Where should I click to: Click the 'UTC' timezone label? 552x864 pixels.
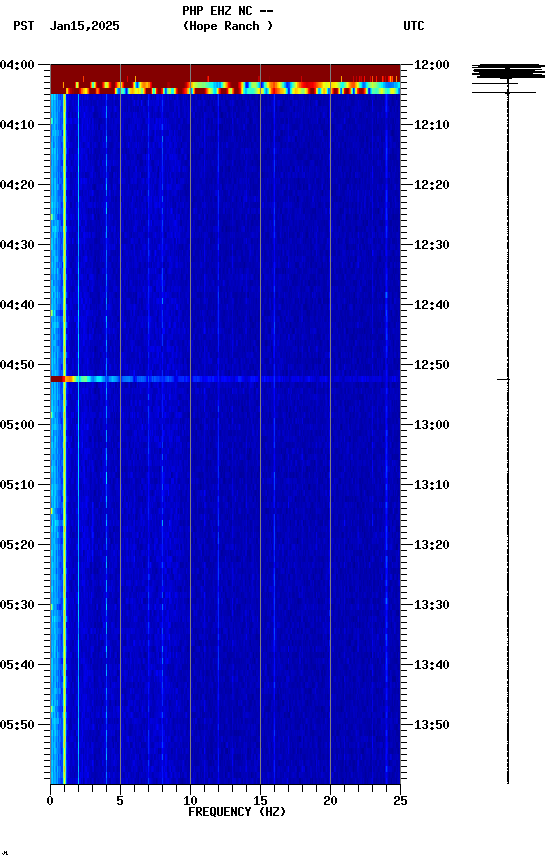pyautogui.click(x=414, y=26)
